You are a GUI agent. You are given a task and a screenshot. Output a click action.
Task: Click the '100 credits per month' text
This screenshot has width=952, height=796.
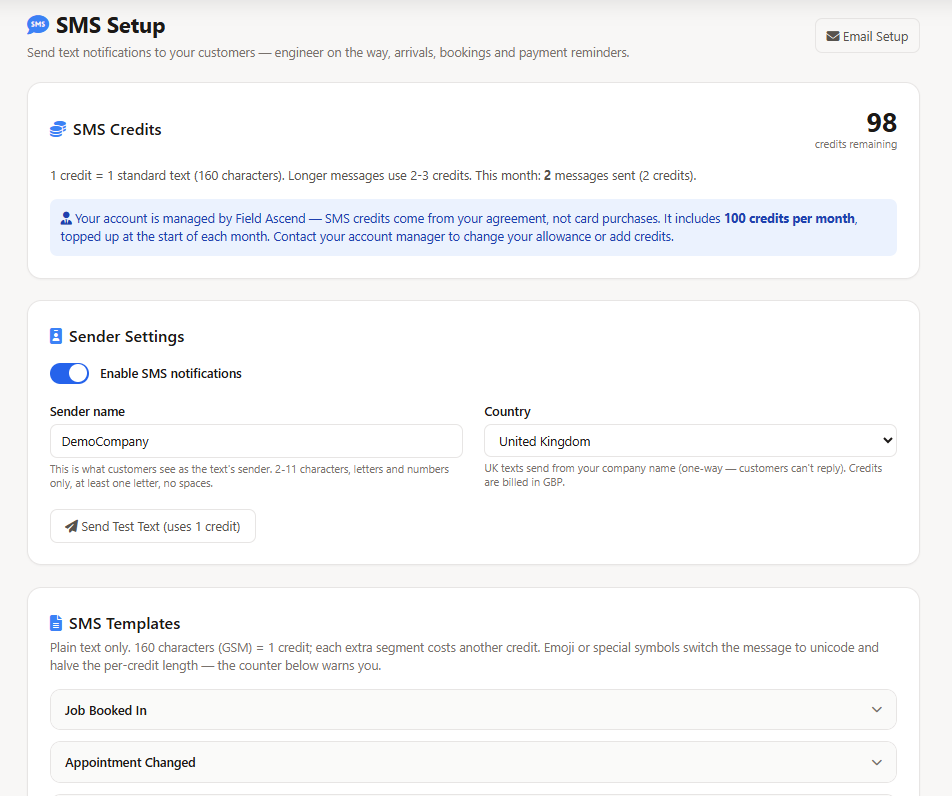pos(789,219)
